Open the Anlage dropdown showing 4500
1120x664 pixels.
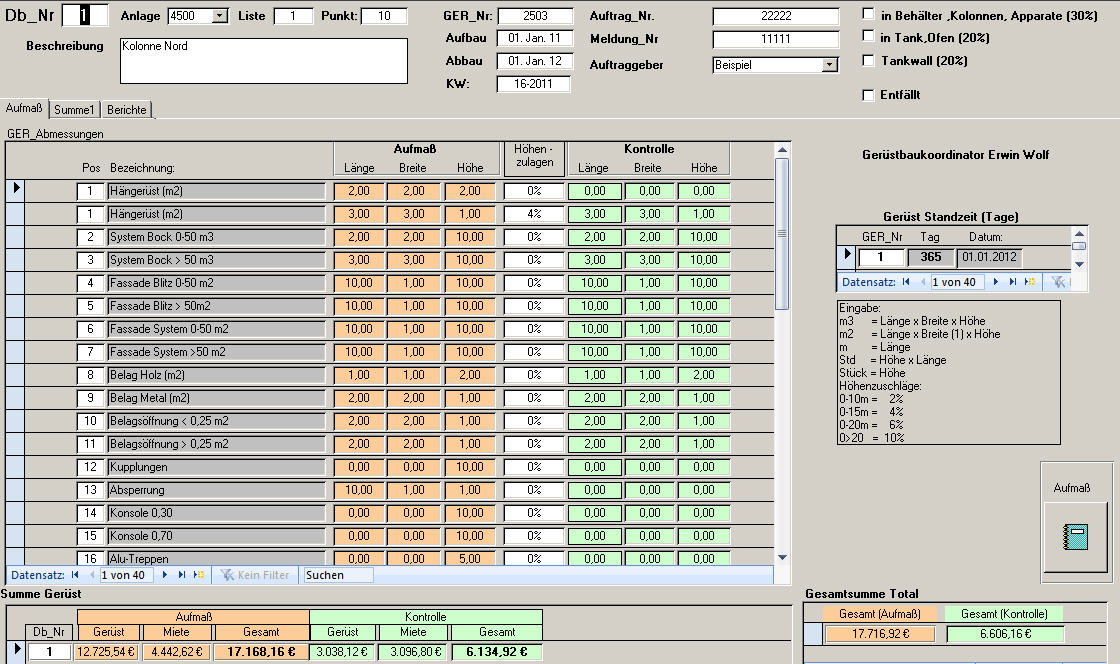pos(219,16)
